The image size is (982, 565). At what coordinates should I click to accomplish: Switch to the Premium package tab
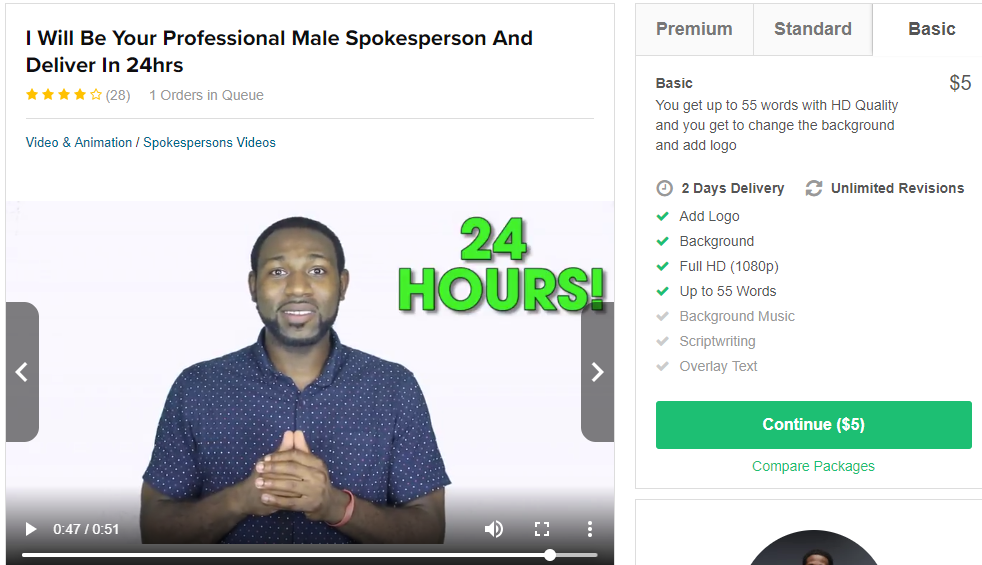click(x=694, y=29)
